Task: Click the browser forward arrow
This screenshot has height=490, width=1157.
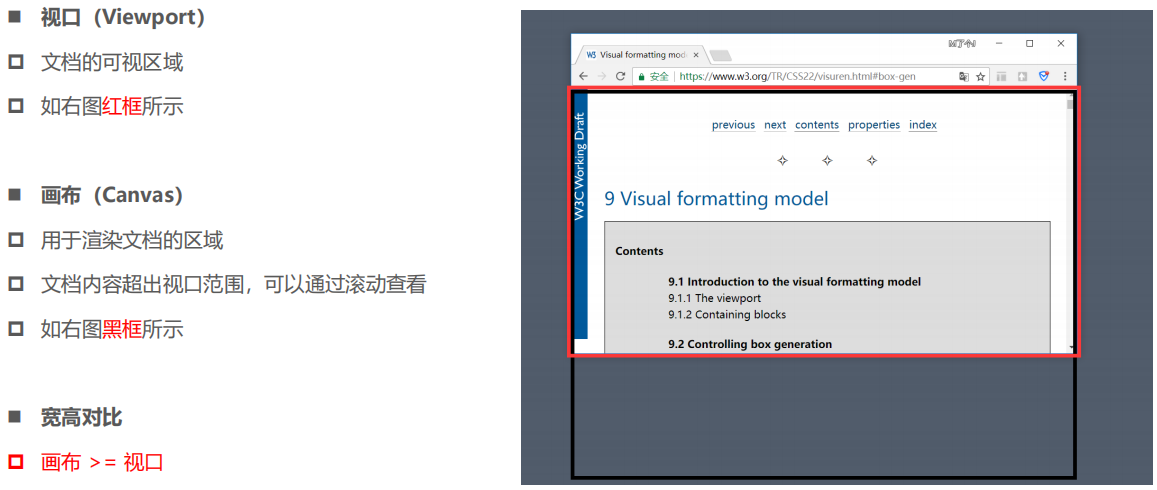Action: [602, 76]
